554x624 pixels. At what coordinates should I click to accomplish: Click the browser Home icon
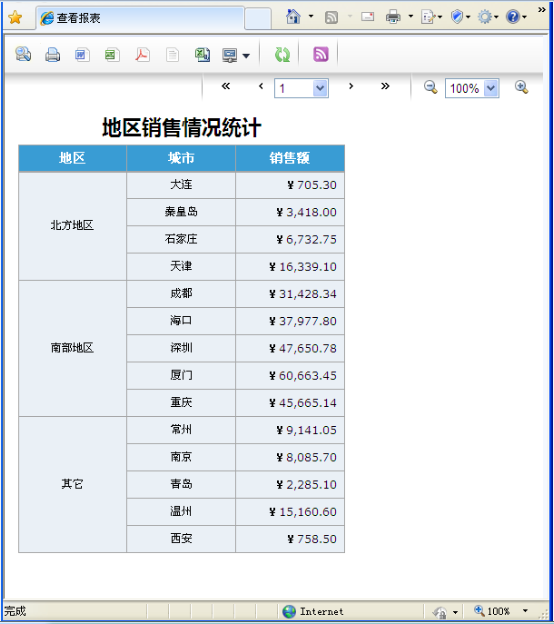pyautogui.click(x=293, y=17)
